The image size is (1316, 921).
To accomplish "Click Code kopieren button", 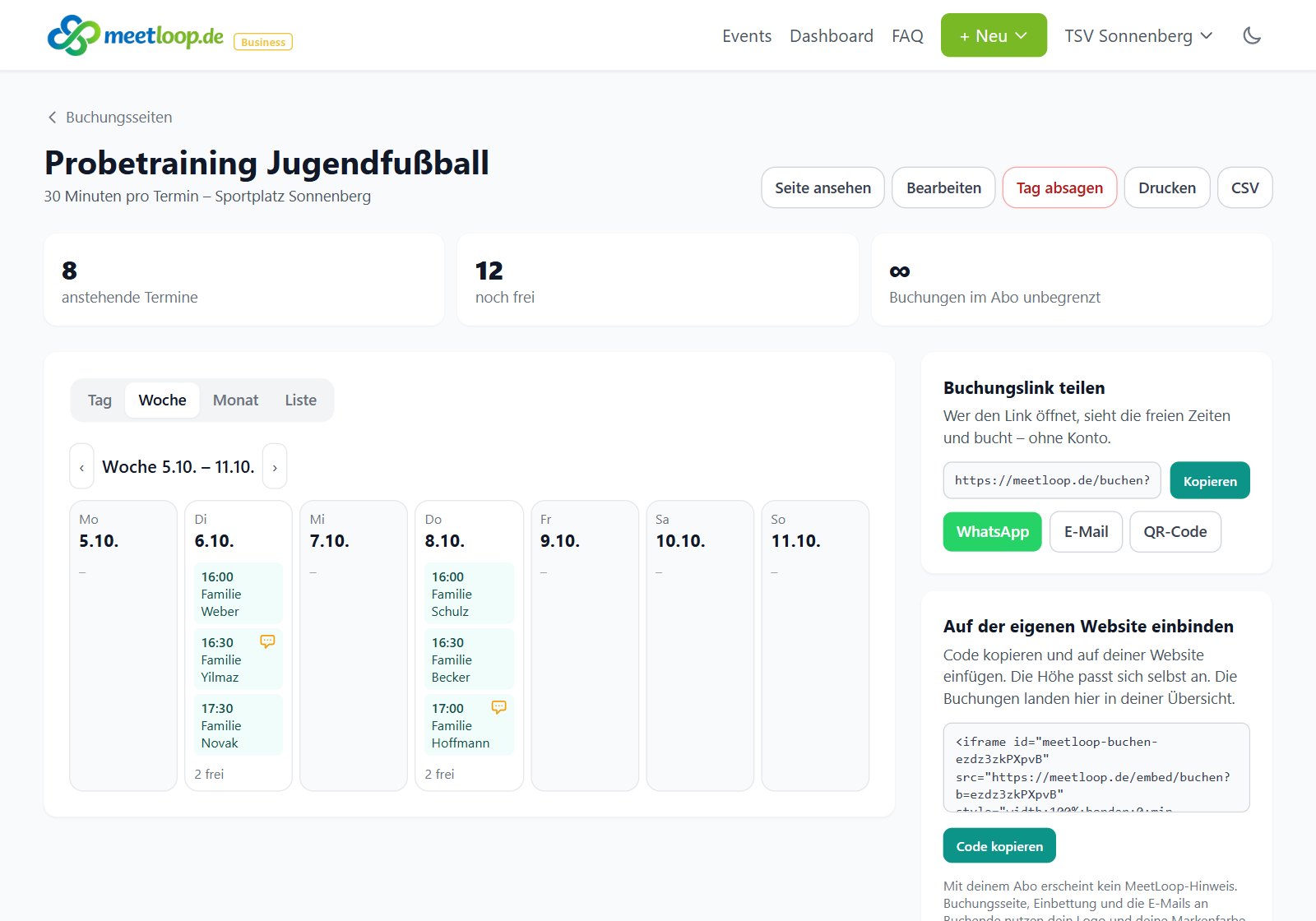I will click(x=999, y=846).
